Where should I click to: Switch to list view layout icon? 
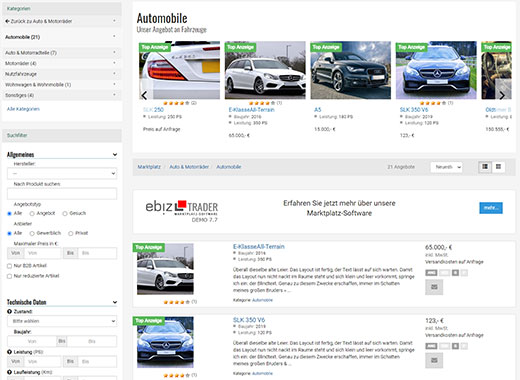[x=485, y=167]
